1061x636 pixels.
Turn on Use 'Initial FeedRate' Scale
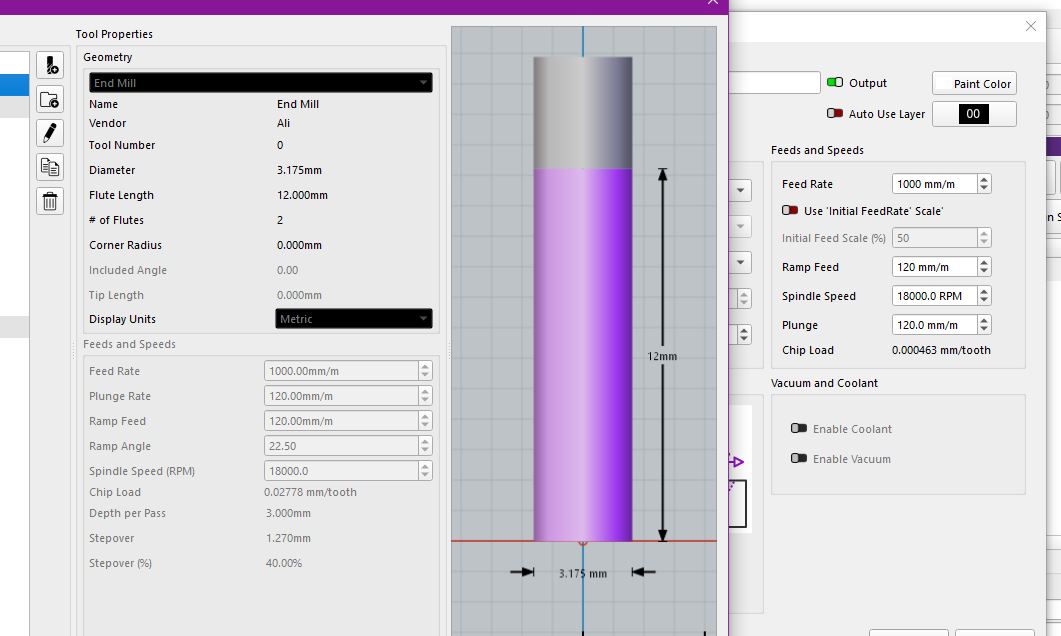coord(790,211)
